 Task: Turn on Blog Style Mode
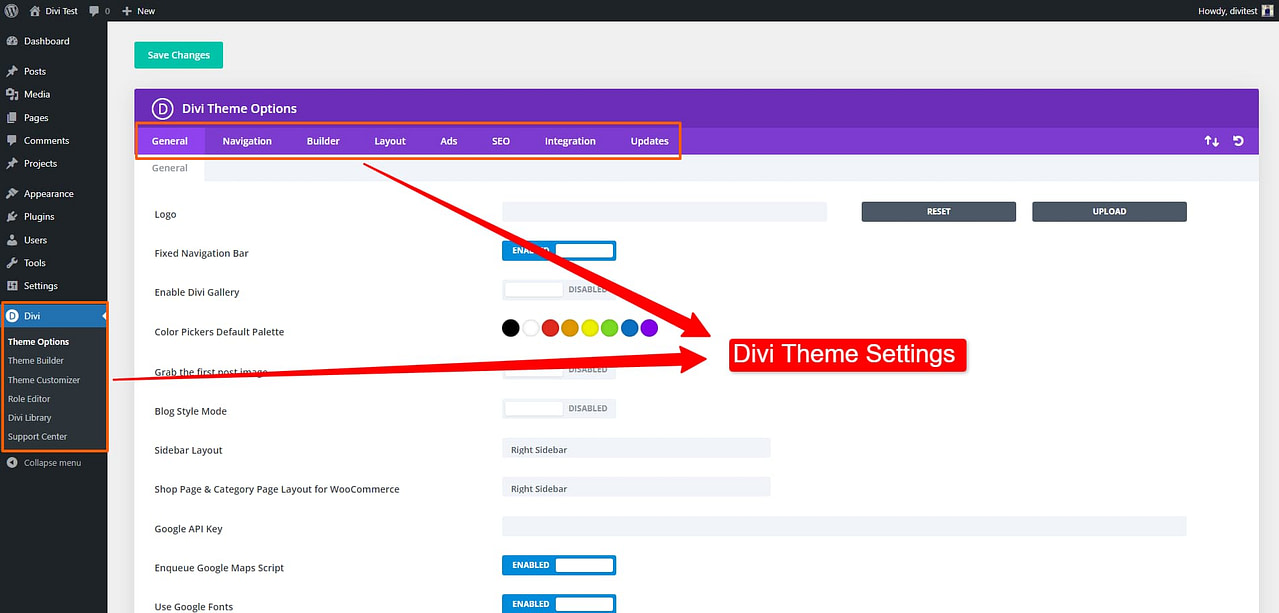point(558,408)
